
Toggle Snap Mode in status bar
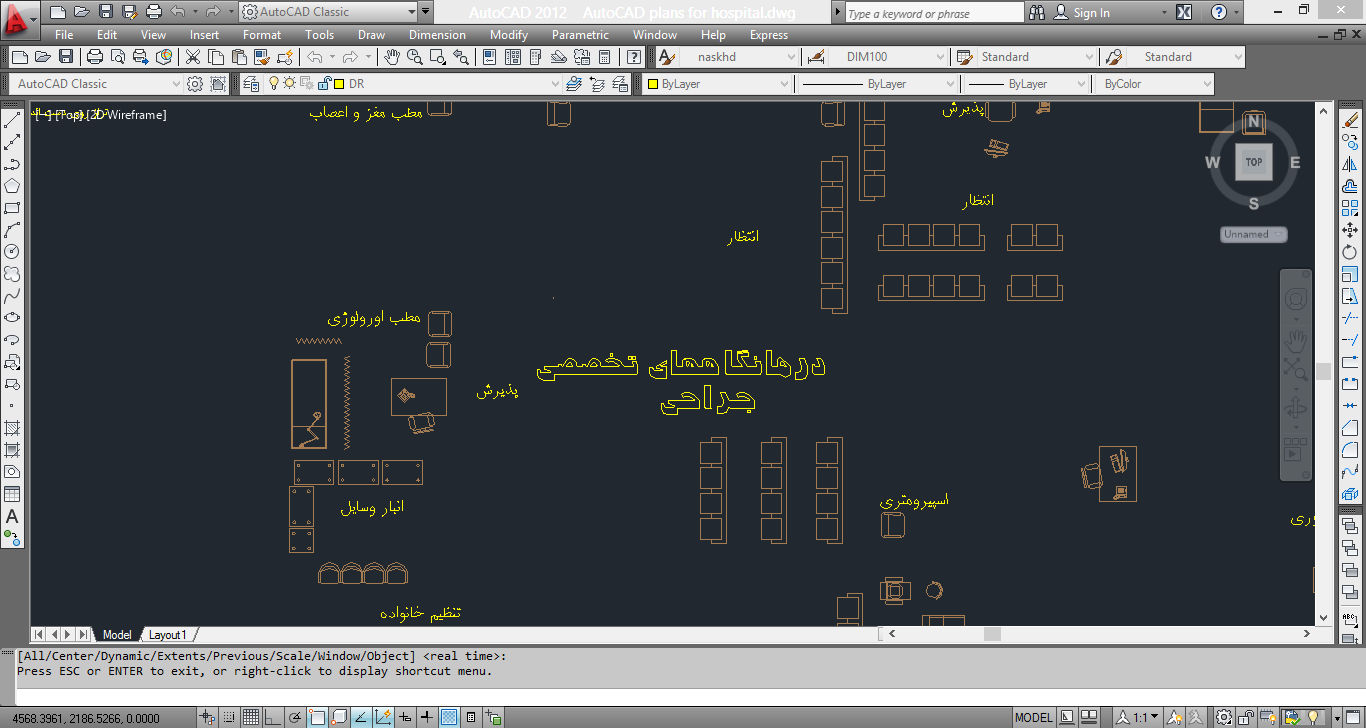point(229,717)
